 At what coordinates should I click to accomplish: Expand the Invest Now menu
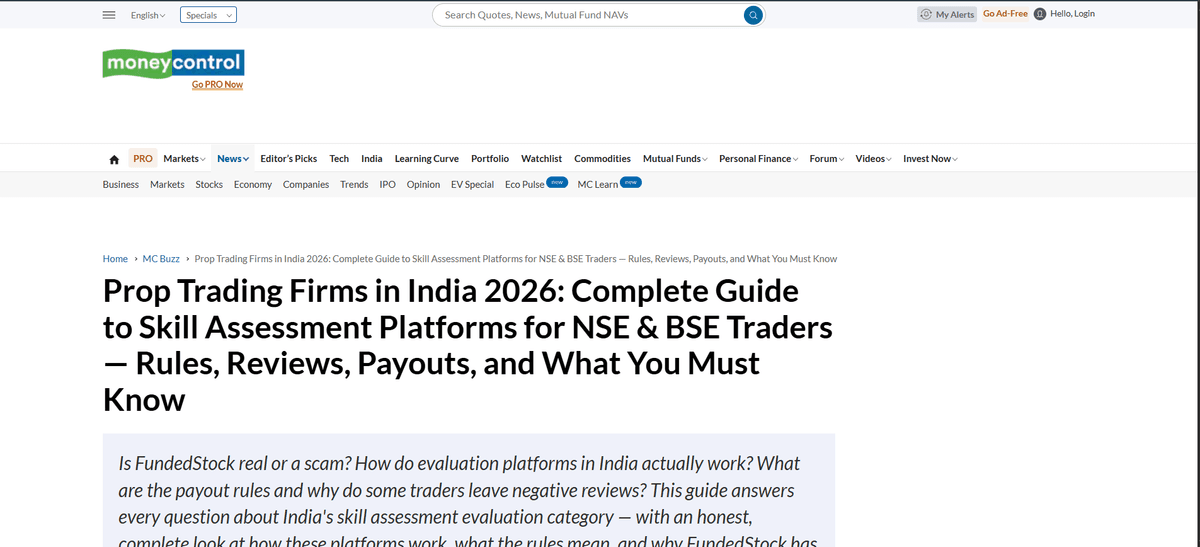(x=930, y=159)
